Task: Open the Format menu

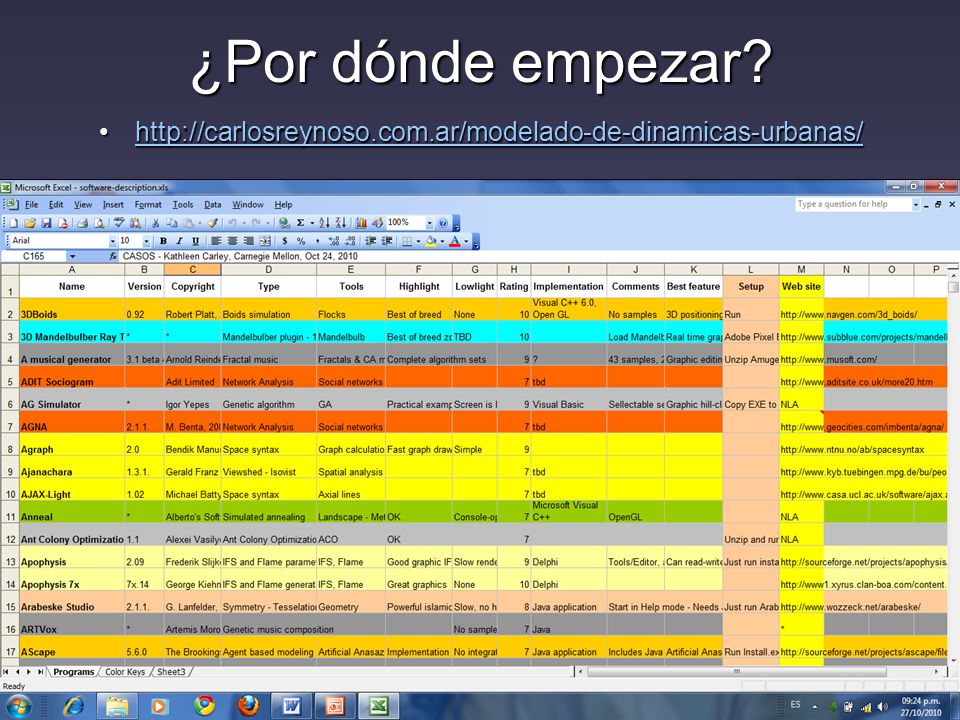Action: click(x=148, y=204)
